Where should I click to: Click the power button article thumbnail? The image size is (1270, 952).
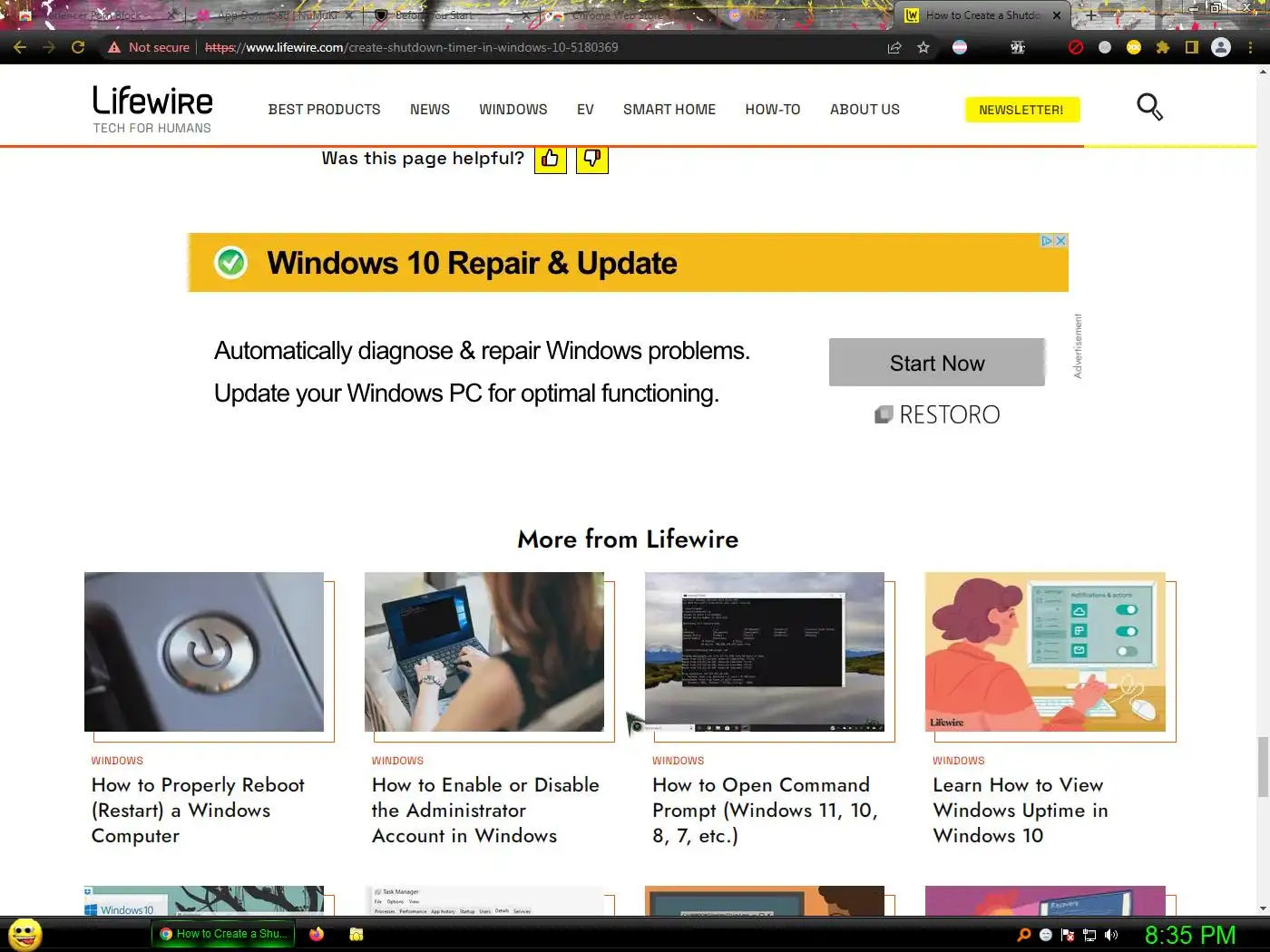click(204, 652)
